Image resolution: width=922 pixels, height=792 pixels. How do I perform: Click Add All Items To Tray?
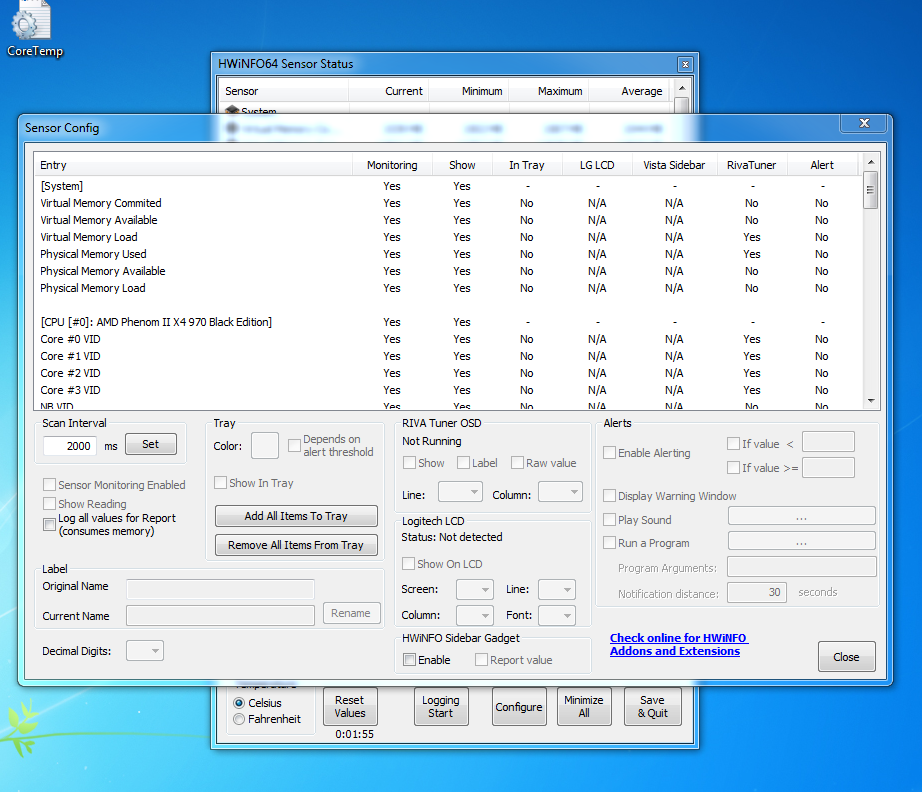pos(296,516)
